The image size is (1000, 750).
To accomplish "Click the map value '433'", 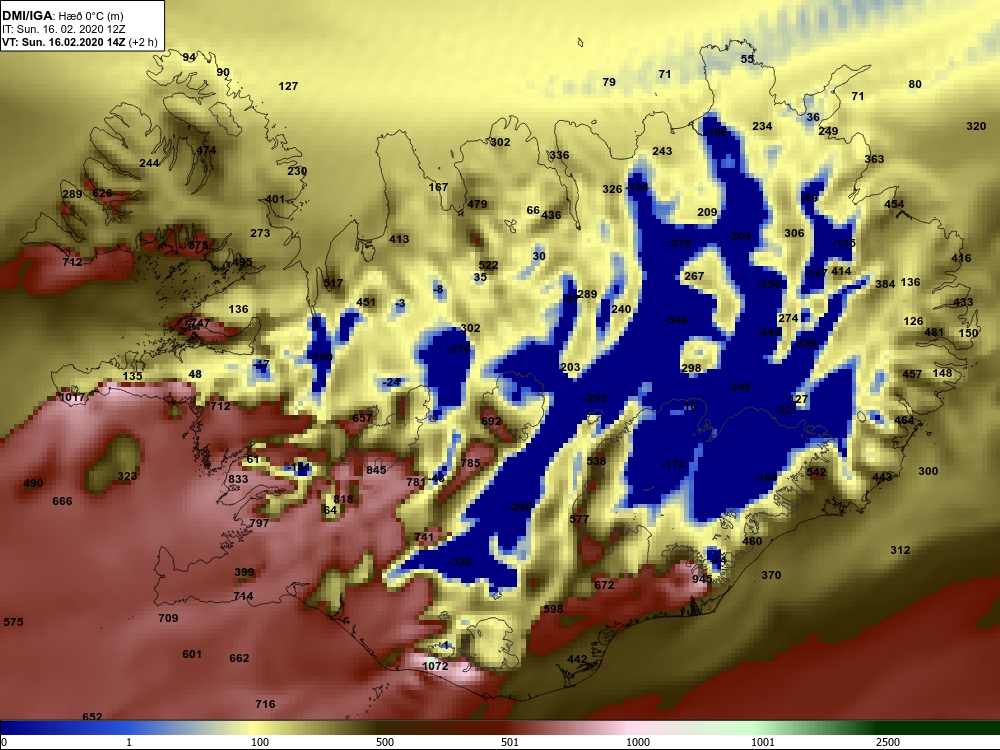I will point(962,302).
